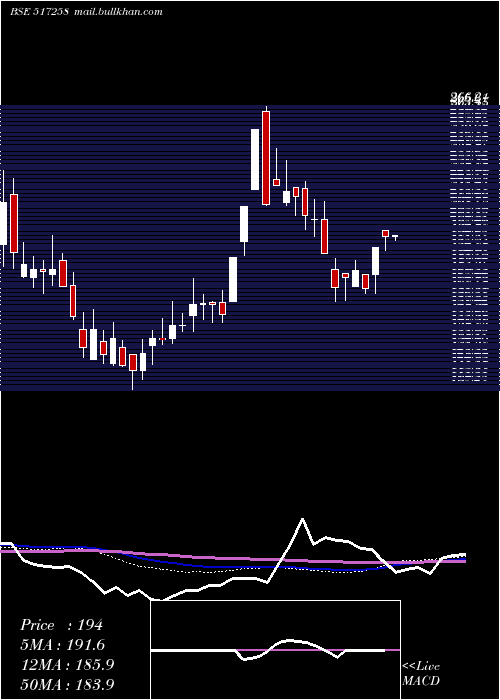The width and height of the screenshot is (500, 700).
Task: Click the top price label on the axis
Action: tap(469, 96)
